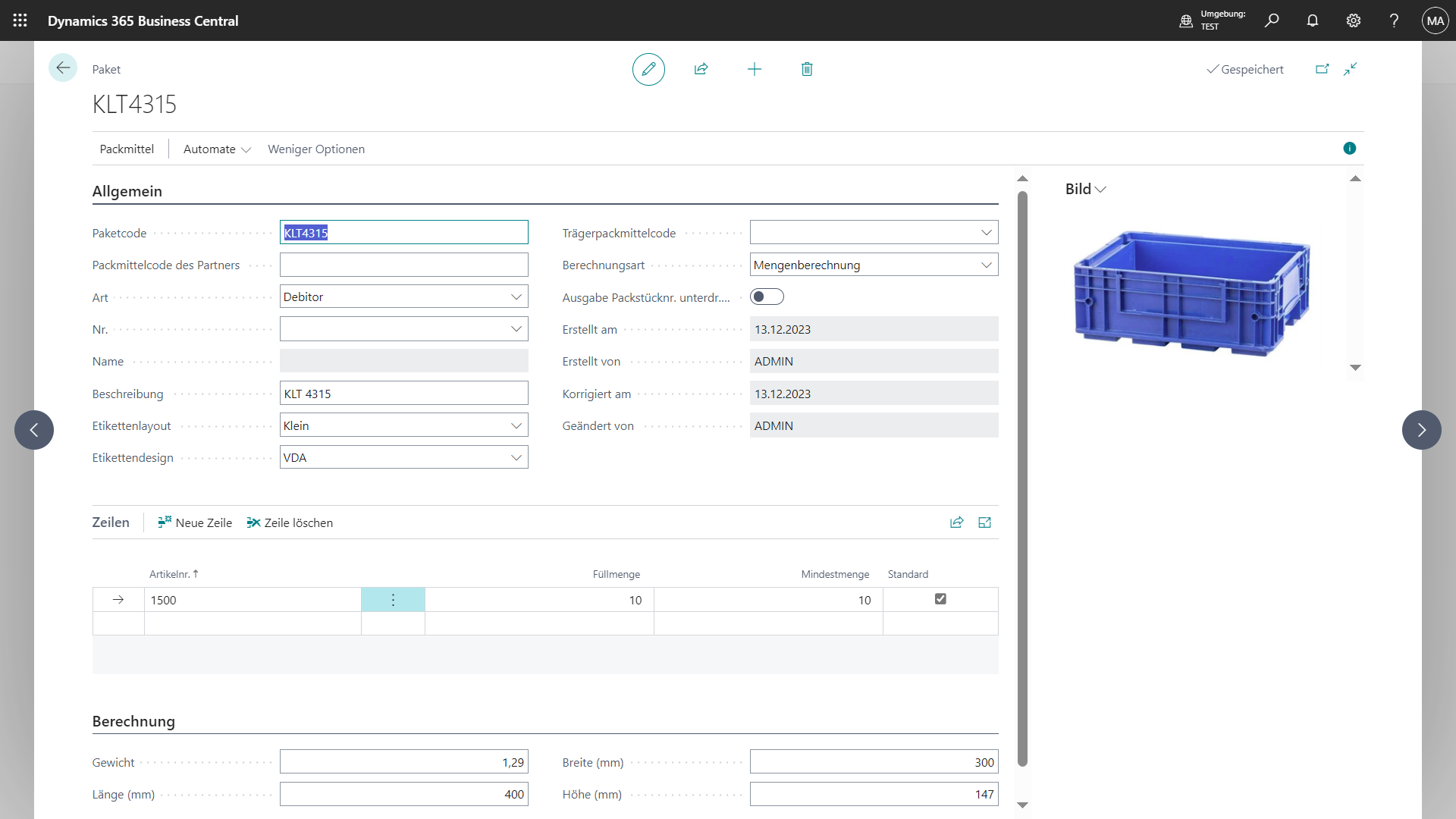
Task: Collapse the Bild FactBox section
Action: tap(1085, 189)
